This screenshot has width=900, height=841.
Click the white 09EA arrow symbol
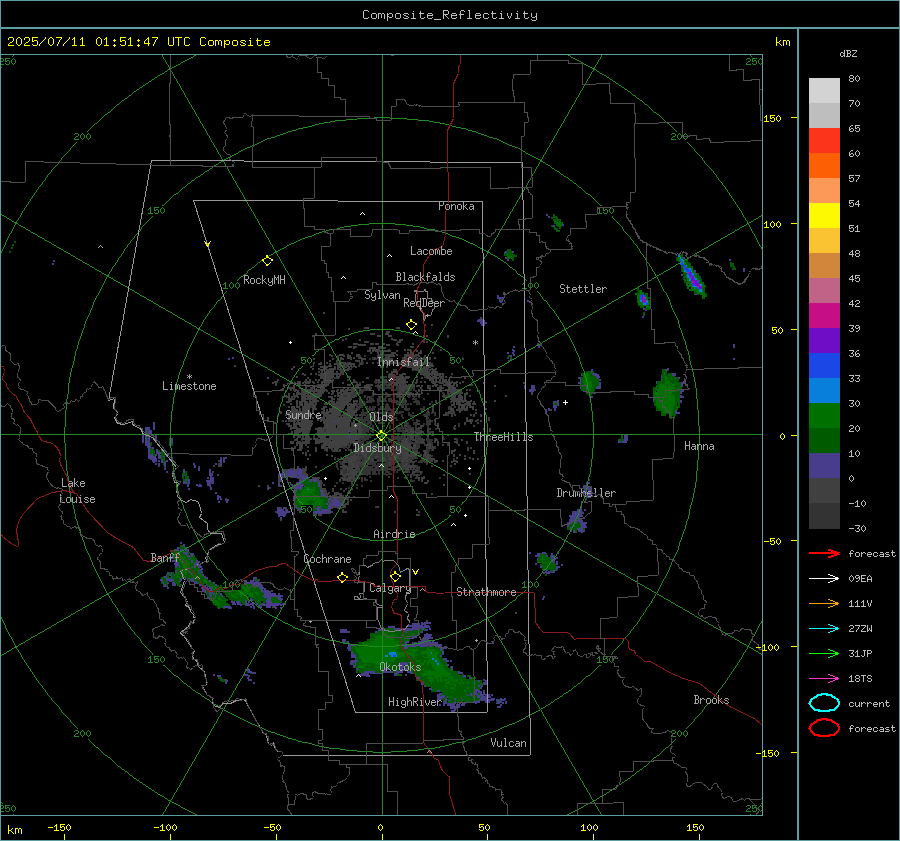[x=824, y=578]
